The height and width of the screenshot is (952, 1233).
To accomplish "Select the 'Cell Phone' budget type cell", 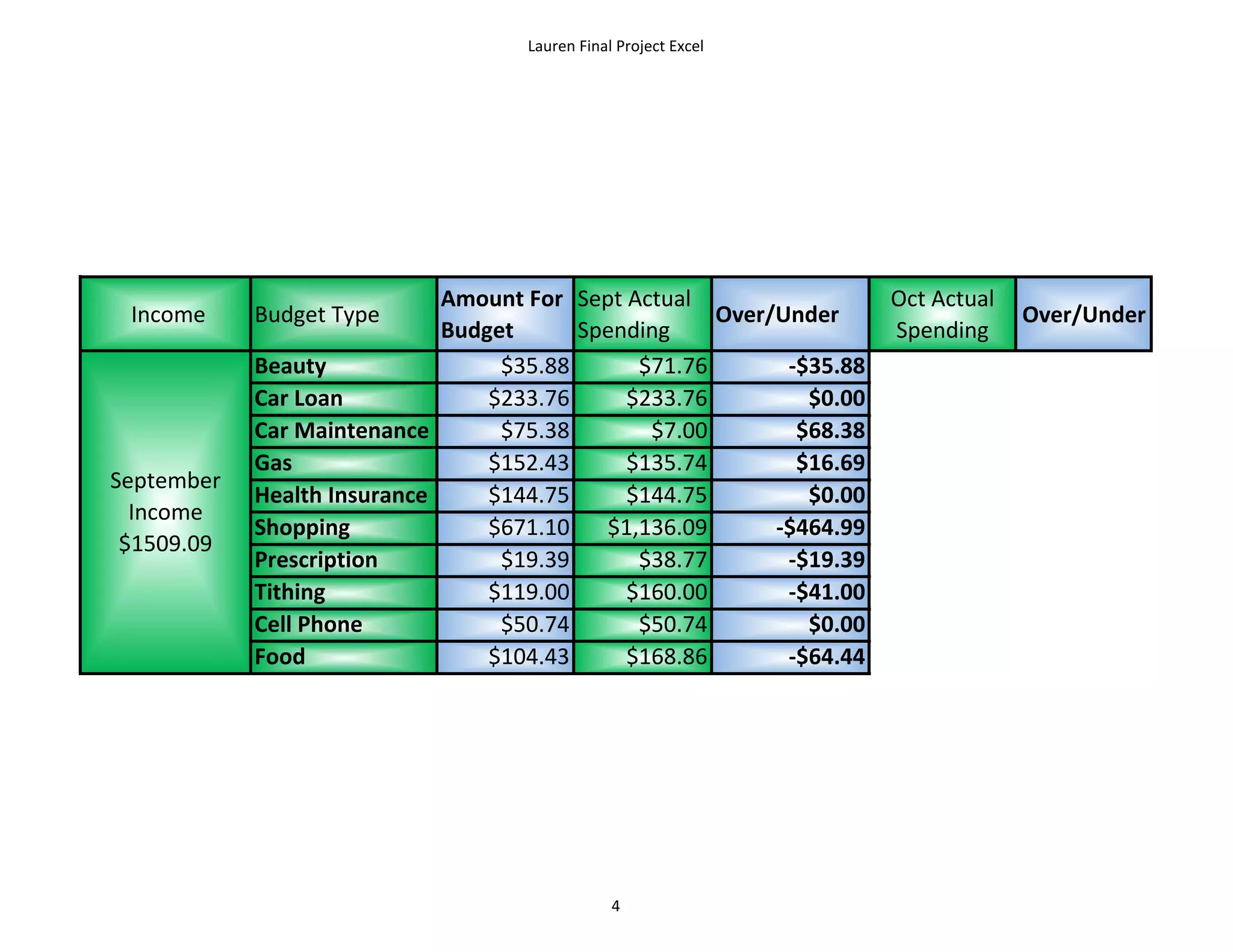I will point(344,625).
